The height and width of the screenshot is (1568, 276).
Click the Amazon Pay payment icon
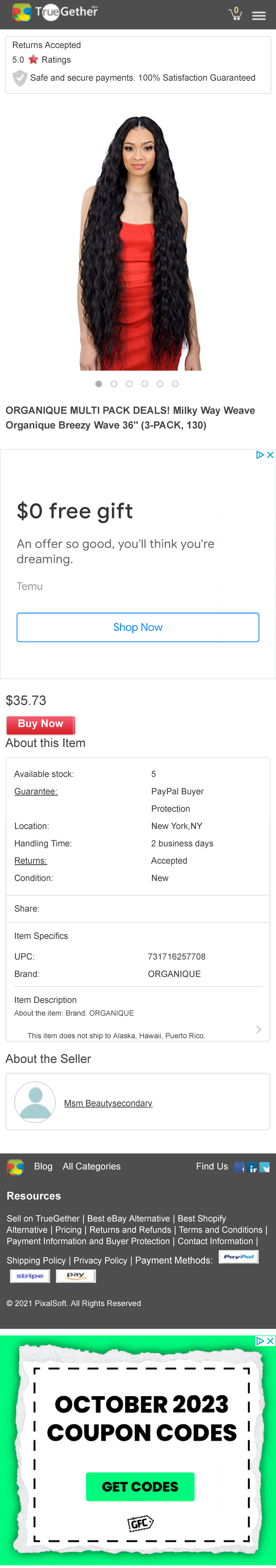[75, 1276]
